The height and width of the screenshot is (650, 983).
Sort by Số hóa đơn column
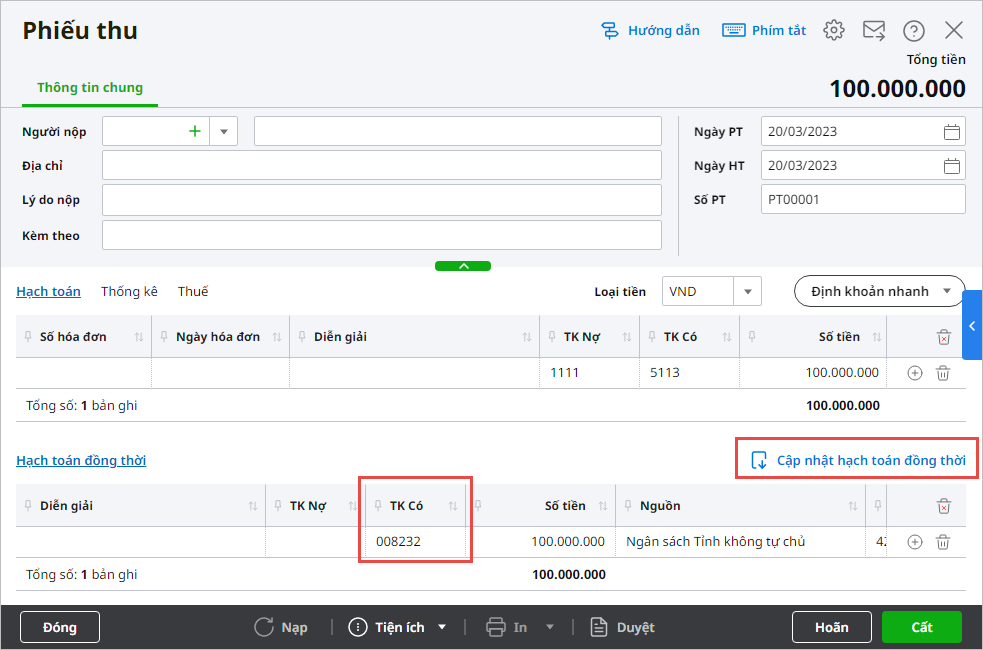pyautogui.click(x=139, y=337)
